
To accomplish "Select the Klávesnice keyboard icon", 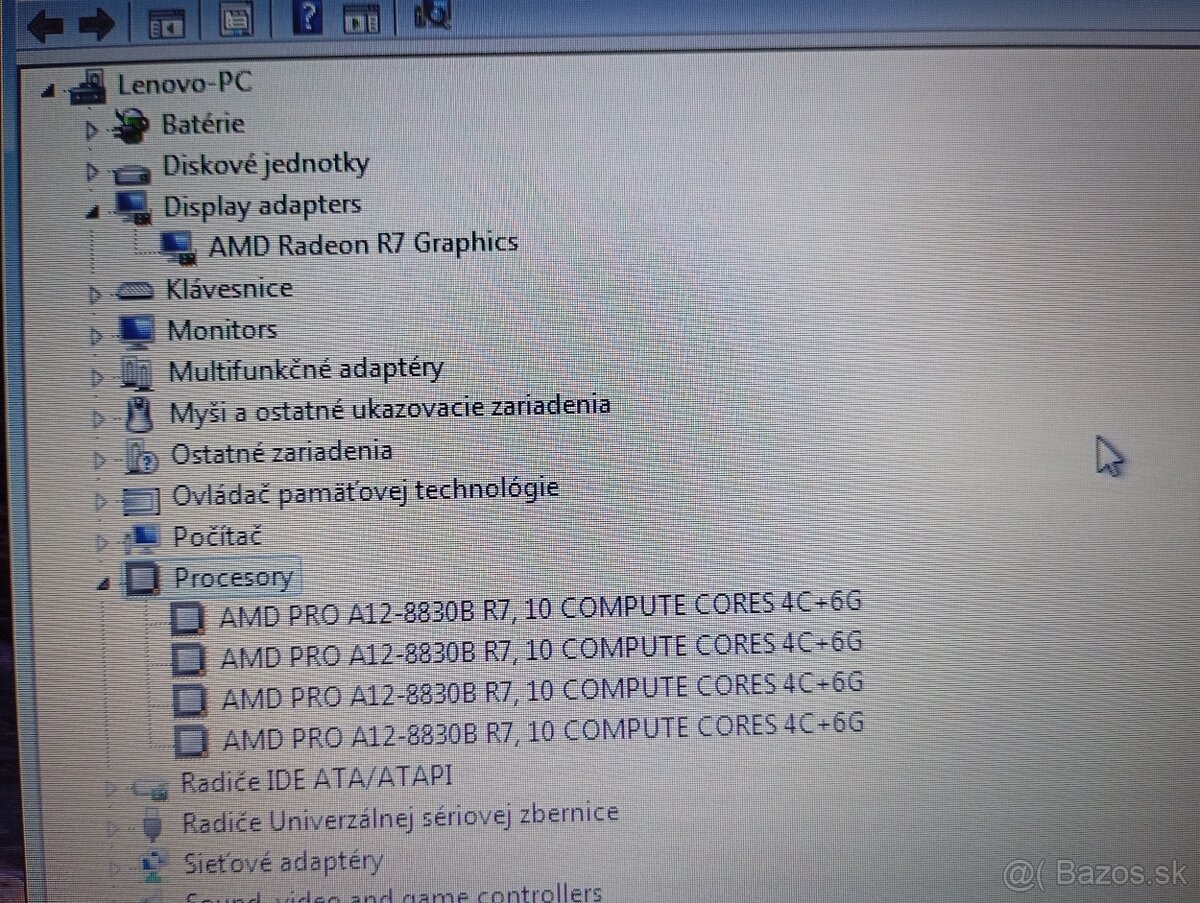I will tap(136, 291).
